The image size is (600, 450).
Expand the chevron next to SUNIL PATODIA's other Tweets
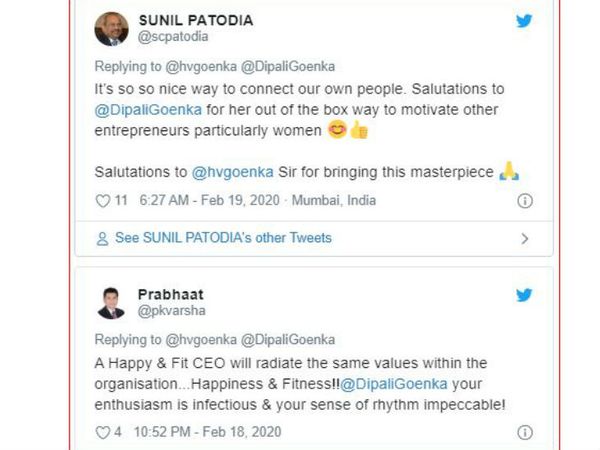524,238
